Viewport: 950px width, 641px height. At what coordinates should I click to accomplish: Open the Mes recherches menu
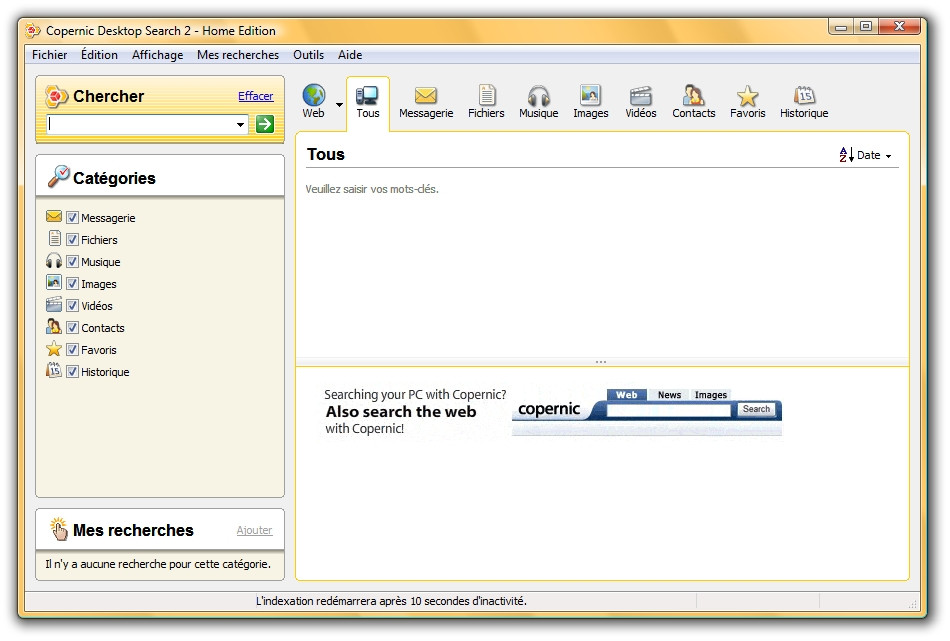[237, 55]
